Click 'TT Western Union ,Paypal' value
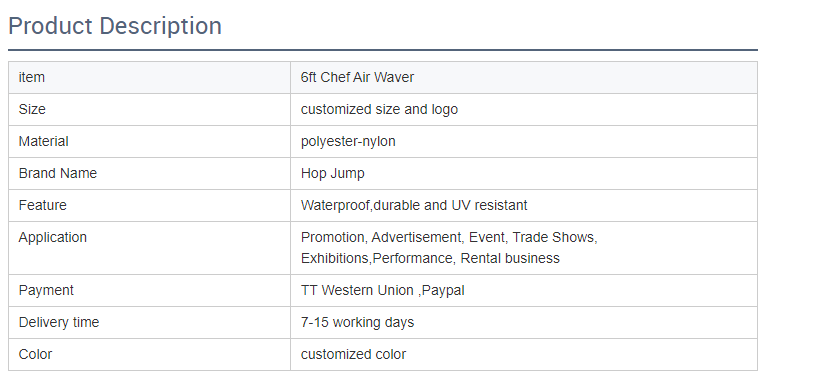Image resolution: width=816 pixels, height=380 pixels. tap(382, 290)
